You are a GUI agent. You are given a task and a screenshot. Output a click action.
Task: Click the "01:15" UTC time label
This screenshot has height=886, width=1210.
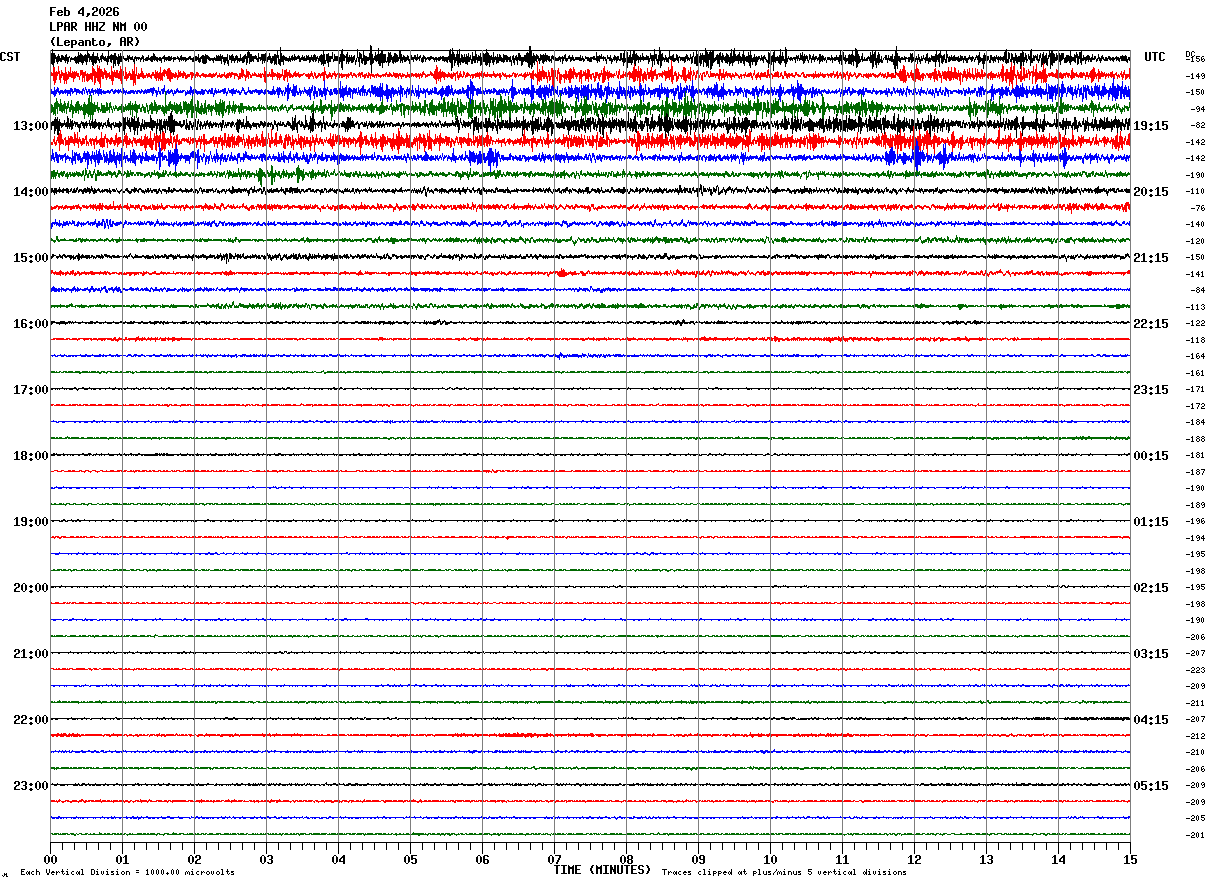(1150, 522)
